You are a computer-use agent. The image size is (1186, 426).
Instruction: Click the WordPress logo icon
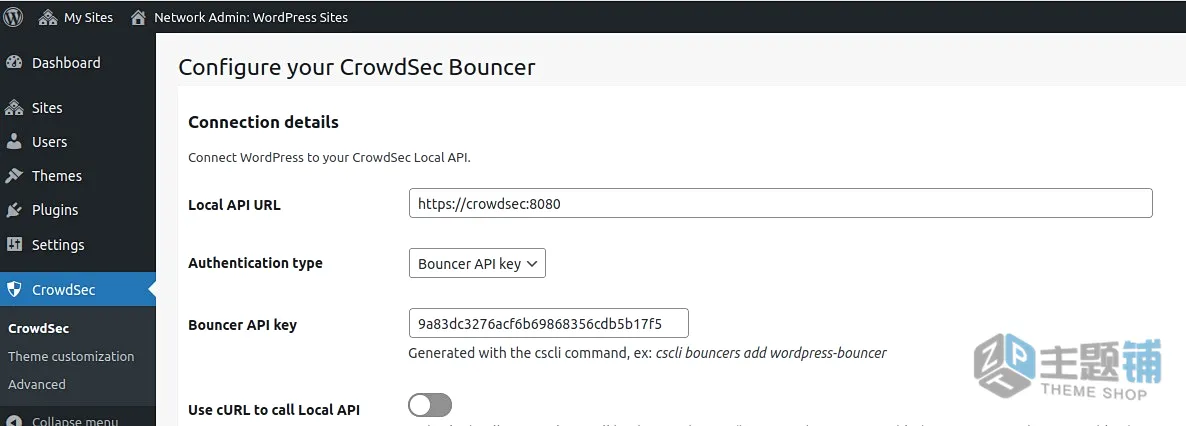pyautogui.click(x=14, y=17)
